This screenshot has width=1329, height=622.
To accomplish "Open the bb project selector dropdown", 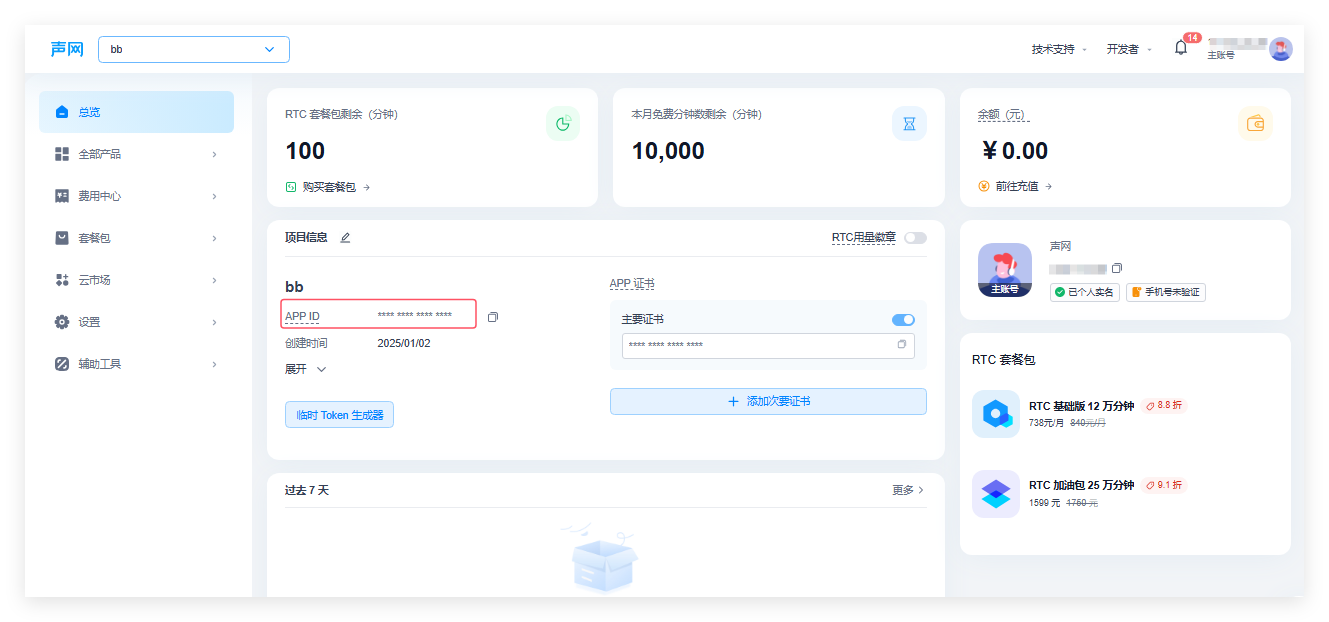I will (194, 49).
